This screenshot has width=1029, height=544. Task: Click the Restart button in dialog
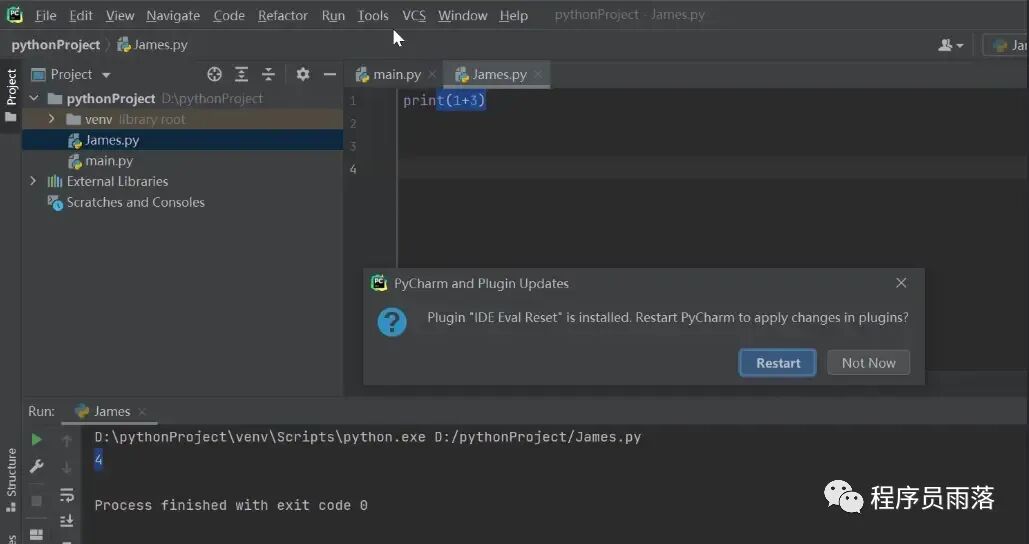[x=778, y=363]
